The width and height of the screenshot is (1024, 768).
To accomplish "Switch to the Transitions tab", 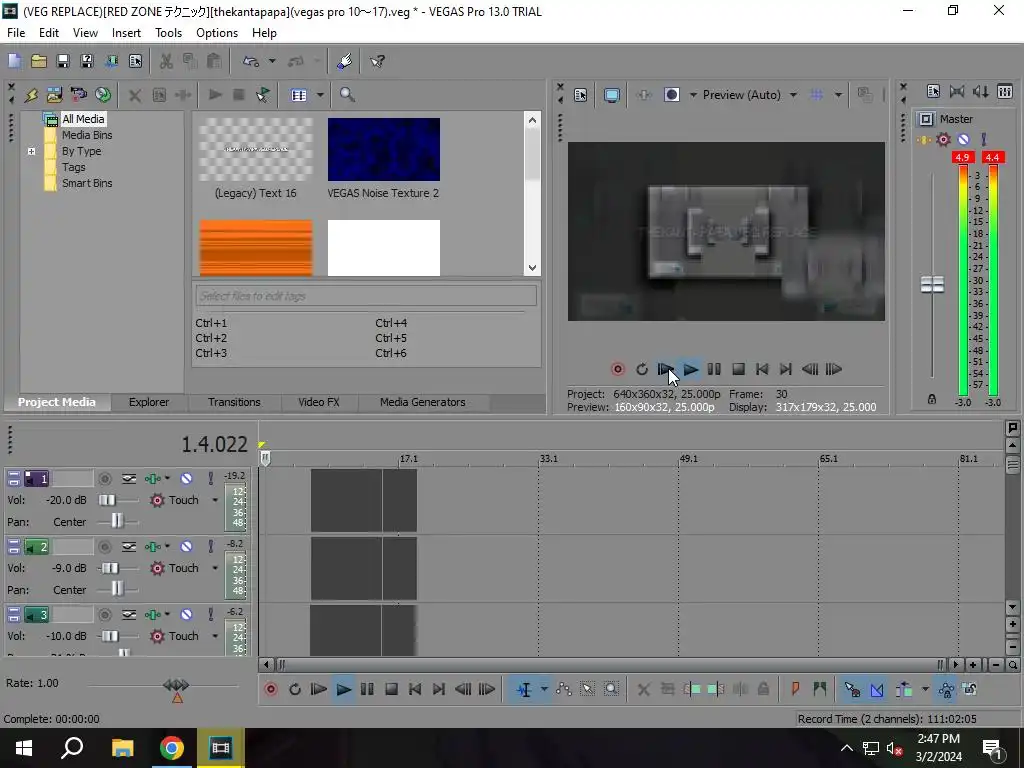I will coord(234,402).
